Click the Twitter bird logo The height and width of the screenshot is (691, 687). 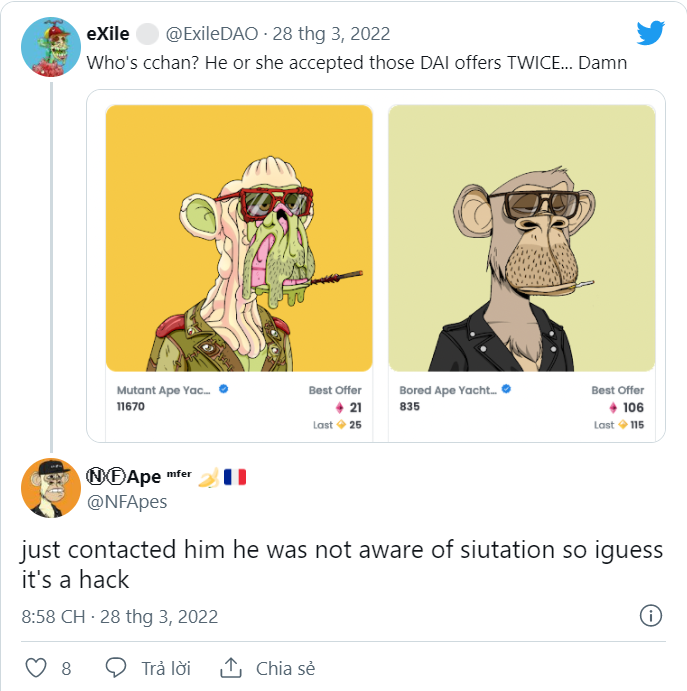coord(651,33)
